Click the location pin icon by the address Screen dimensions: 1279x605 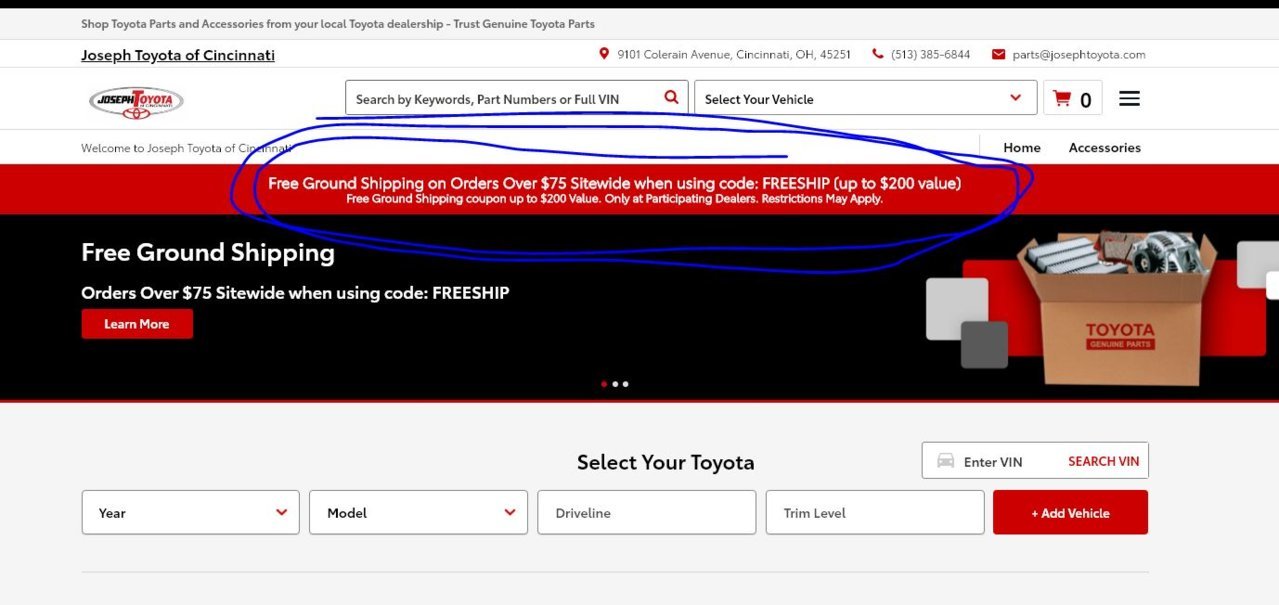[604, 54]
